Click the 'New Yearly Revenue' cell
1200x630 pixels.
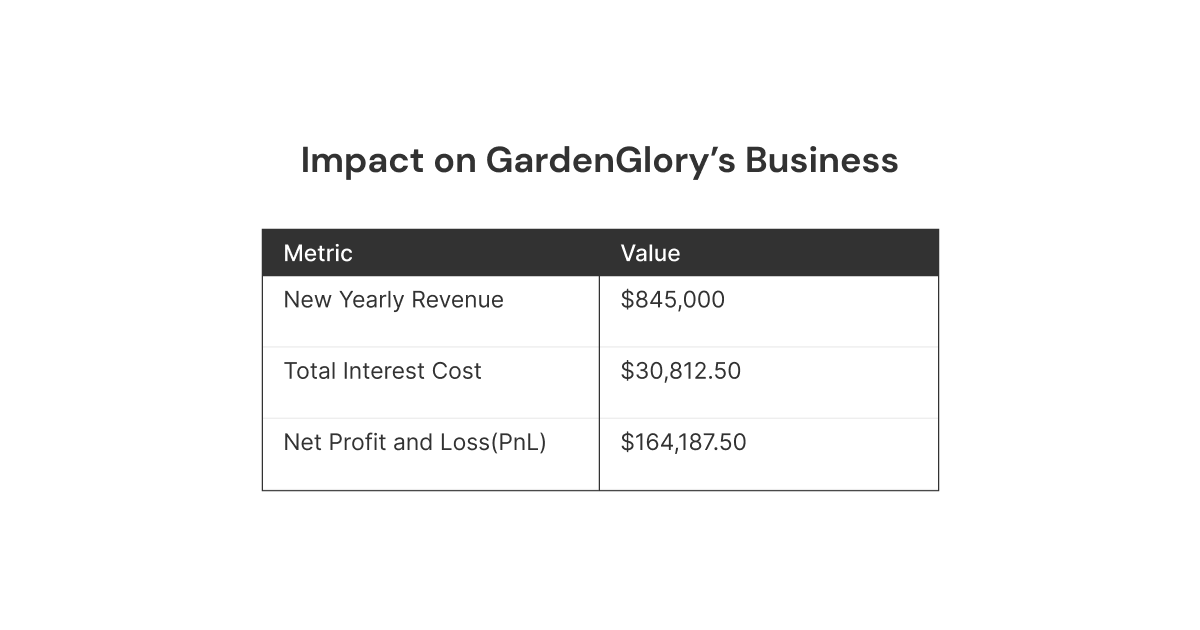pyautogui.click(x=393, y=300)
